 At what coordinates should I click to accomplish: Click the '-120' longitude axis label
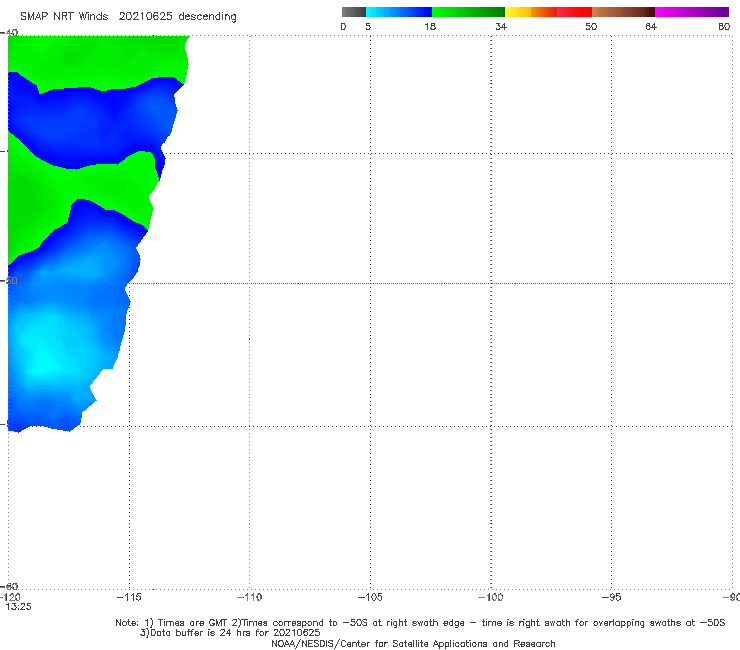tap(10, 598)
